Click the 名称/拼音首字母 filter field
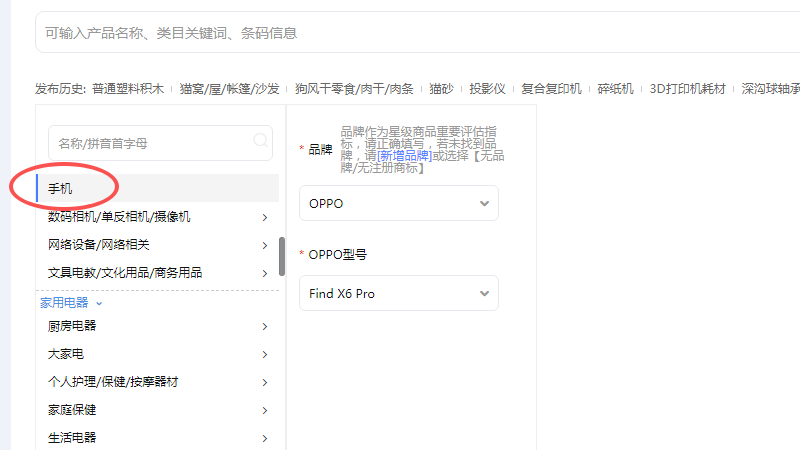 (150, 142)
